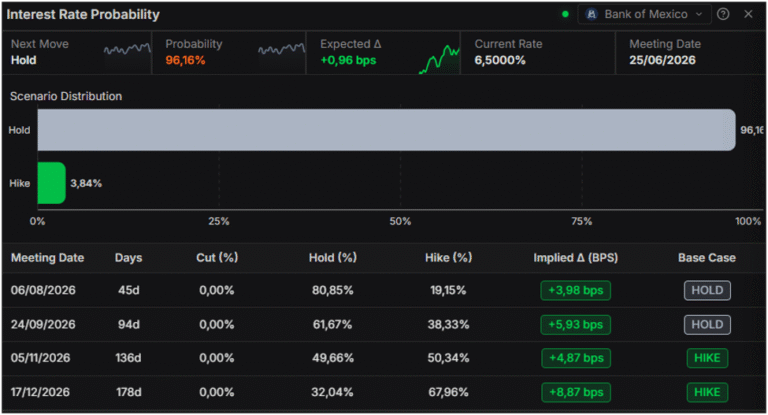
Task: Click the 38,33% hike cell
Action: click(448, 324)
